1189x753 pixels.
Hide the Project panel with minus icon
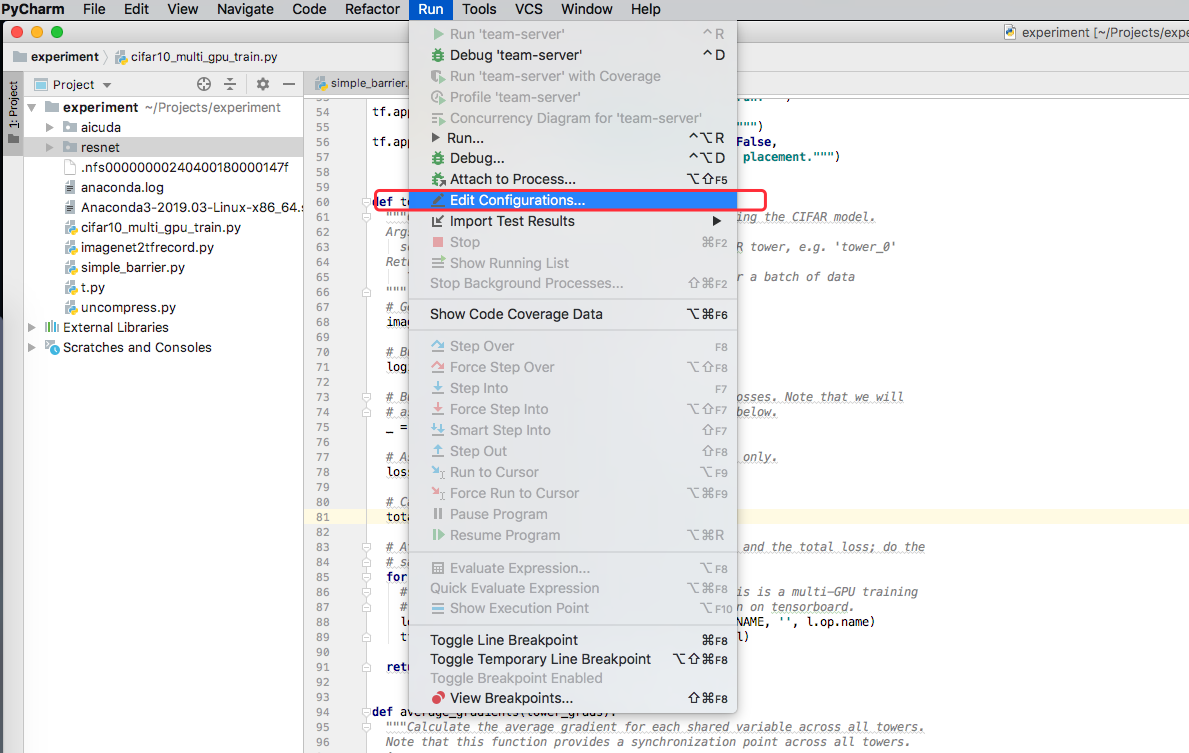289,85
